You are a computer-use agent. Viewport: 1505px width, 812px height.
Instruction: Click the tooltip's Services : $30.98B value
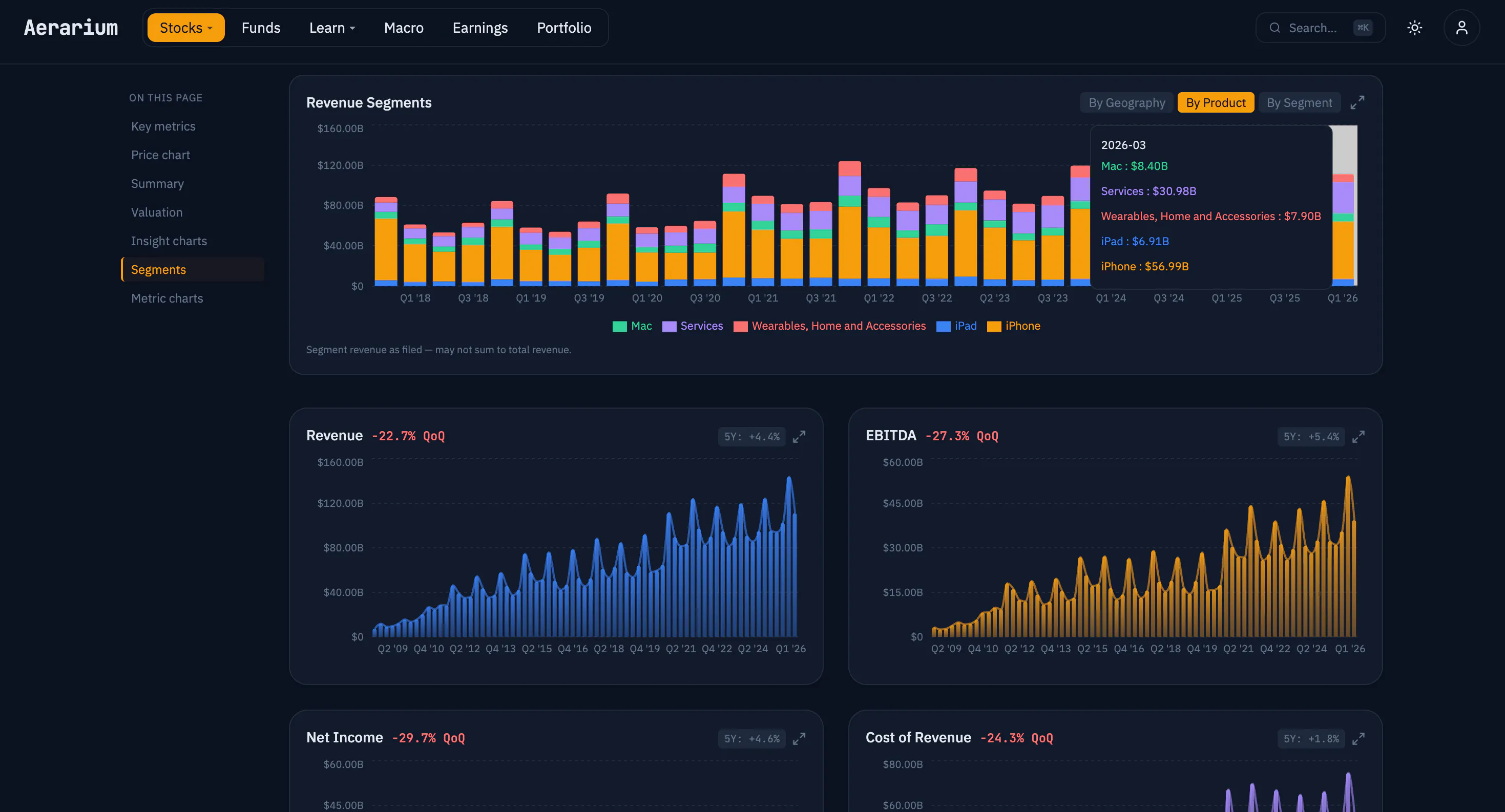pos(1148,191)
